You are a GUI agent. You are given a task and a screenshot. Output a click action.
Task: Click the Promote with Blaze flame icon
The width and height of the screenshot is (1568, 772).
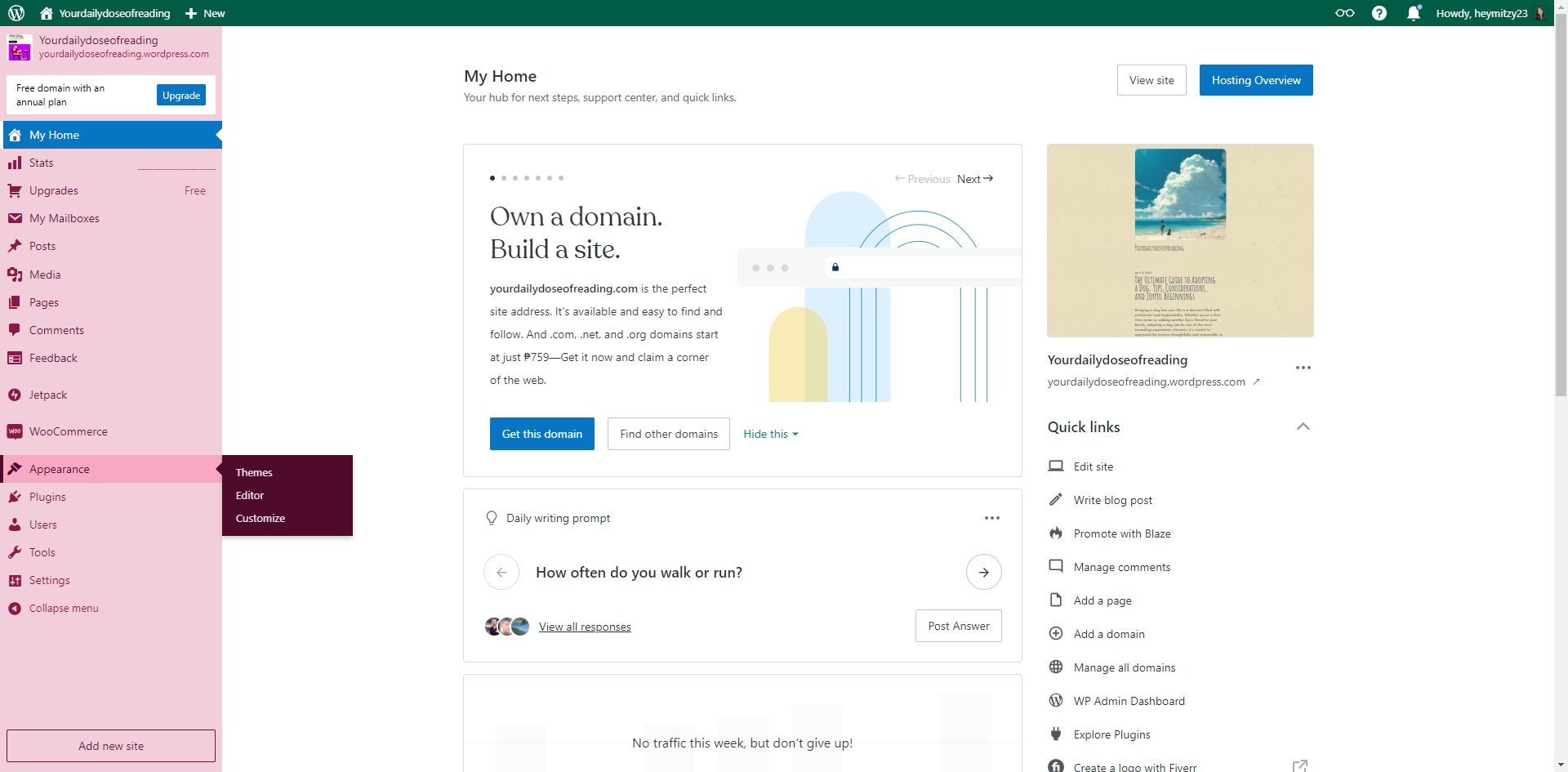[1056, 533]
